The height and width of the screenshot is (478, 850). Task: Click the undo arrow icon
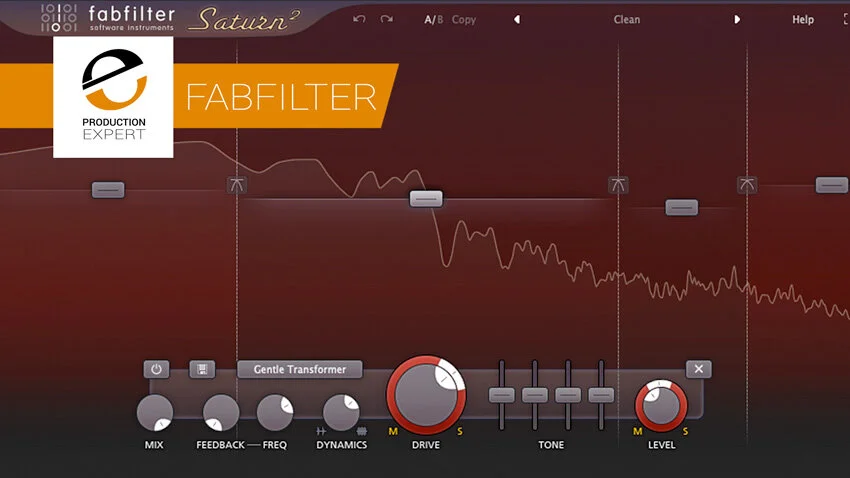pos(359,19)
